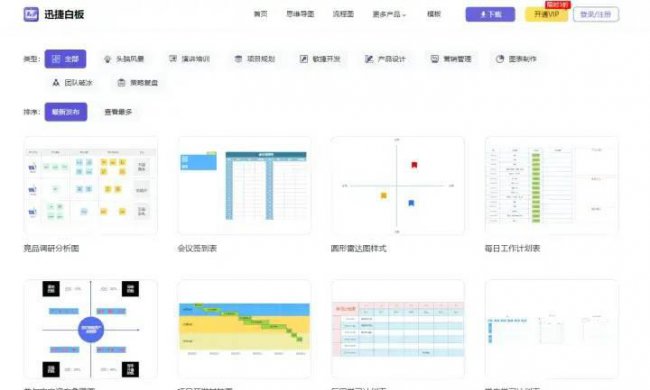Open the pink-header weekly schedule thumbnail
Image resolution: width=650 pixels, height=390 pixels.
tap(398, 329)
